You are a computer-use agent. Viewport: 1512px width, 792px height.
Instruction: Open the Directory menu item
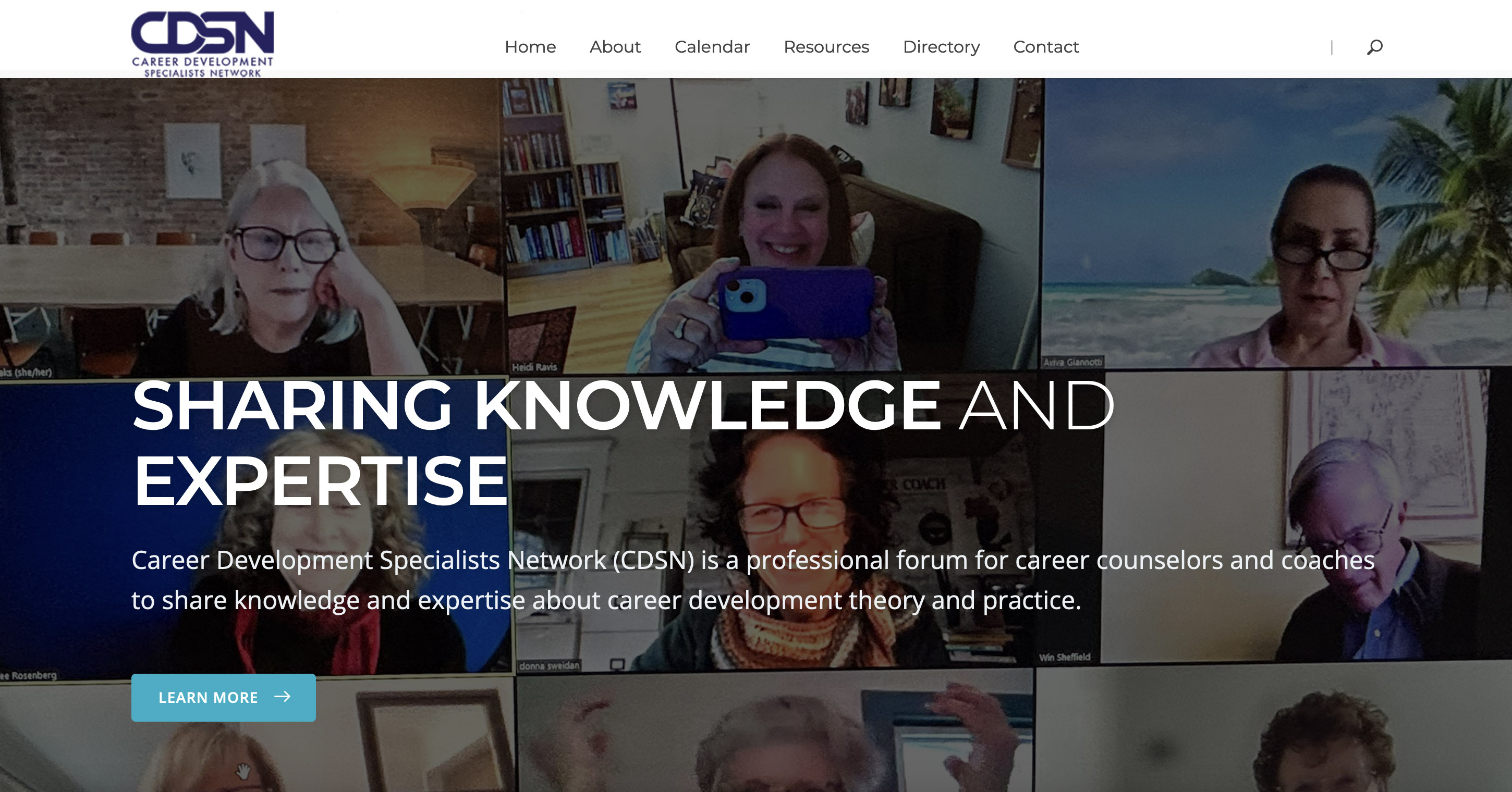(x=941, y=47)
